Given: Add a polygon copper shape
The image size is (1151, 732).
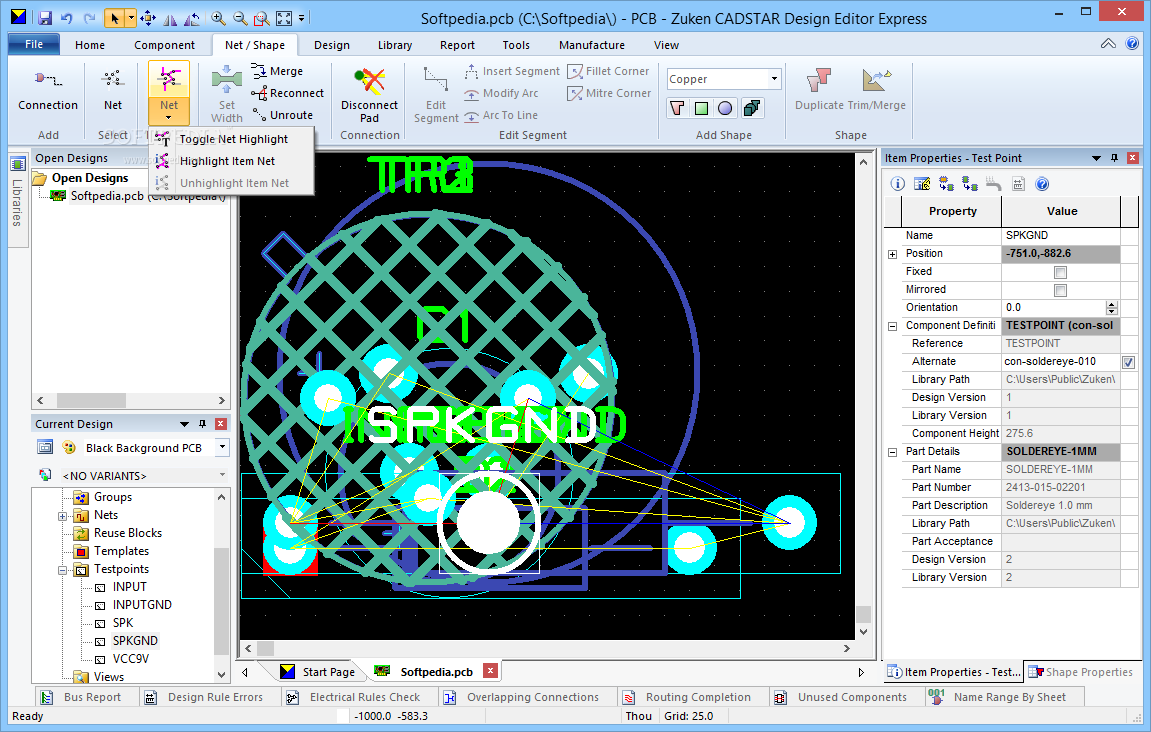Looking at the screenshot, I should (678, 109).
